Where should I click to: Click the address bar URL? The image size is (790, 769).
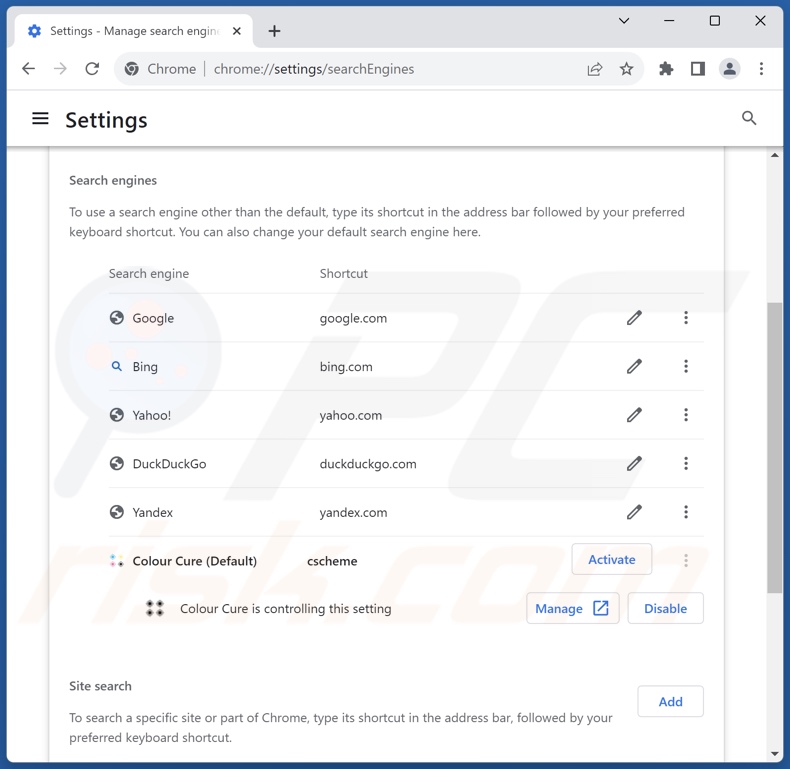click(x=314, y=69)
